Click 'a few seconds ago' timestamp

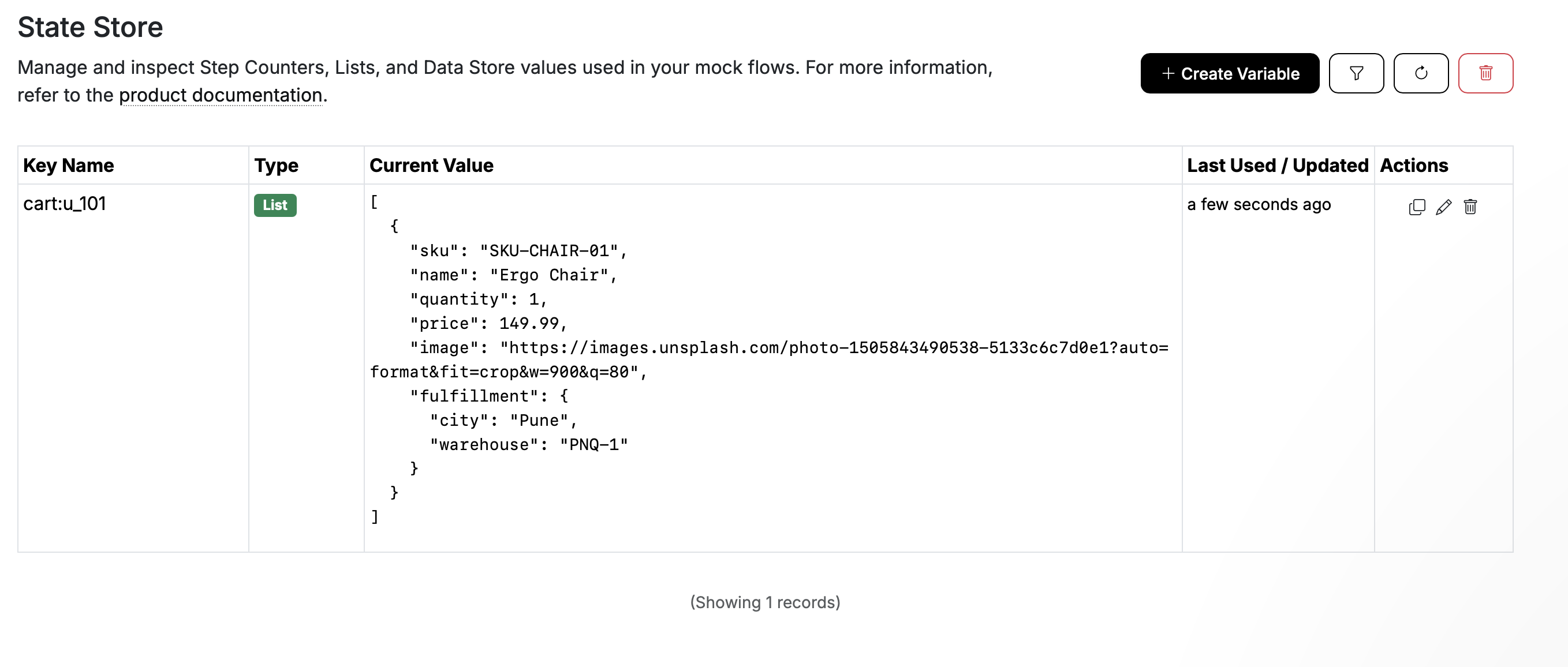(1259, 204)
